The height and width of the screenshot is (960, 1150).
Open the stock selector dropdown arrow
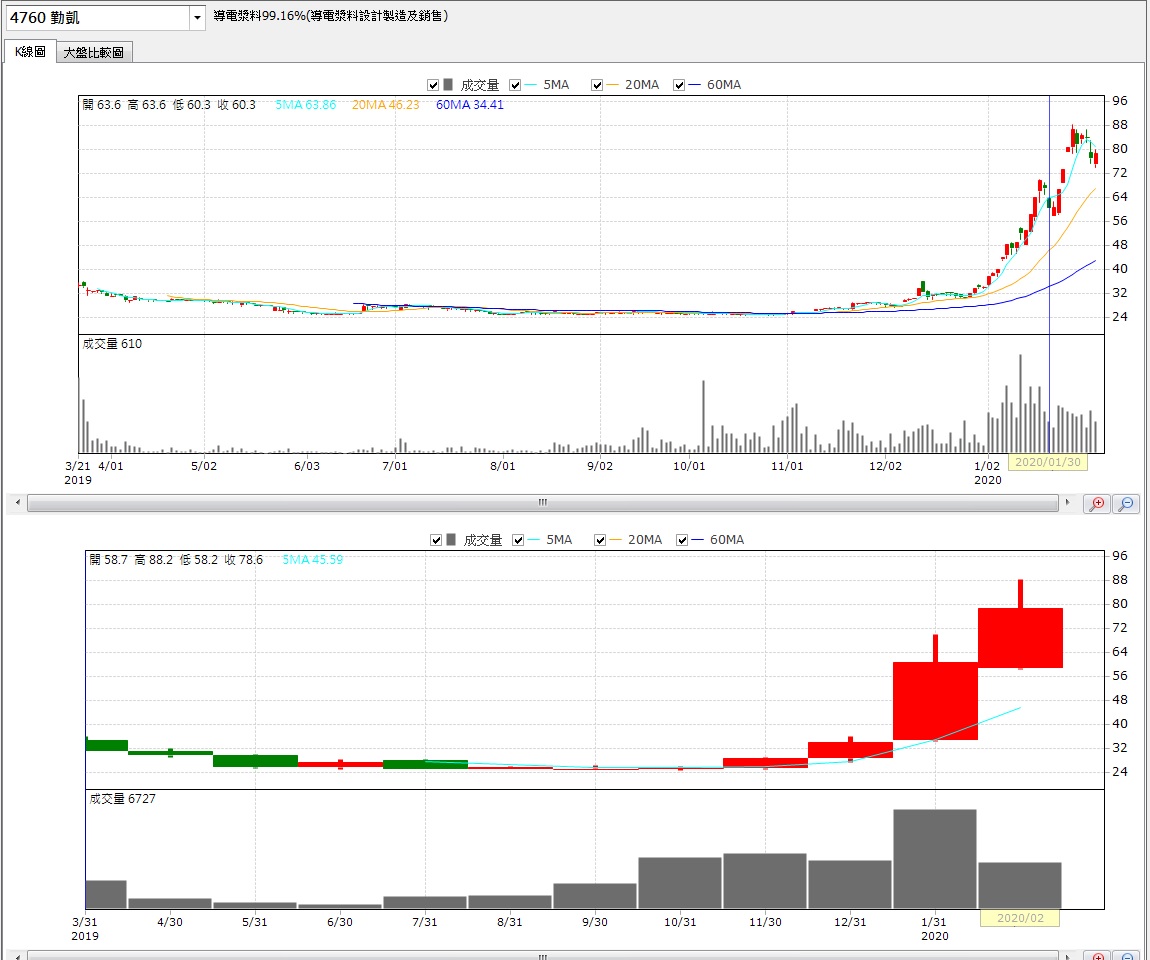pyautogui.click(x=196, y=17)
